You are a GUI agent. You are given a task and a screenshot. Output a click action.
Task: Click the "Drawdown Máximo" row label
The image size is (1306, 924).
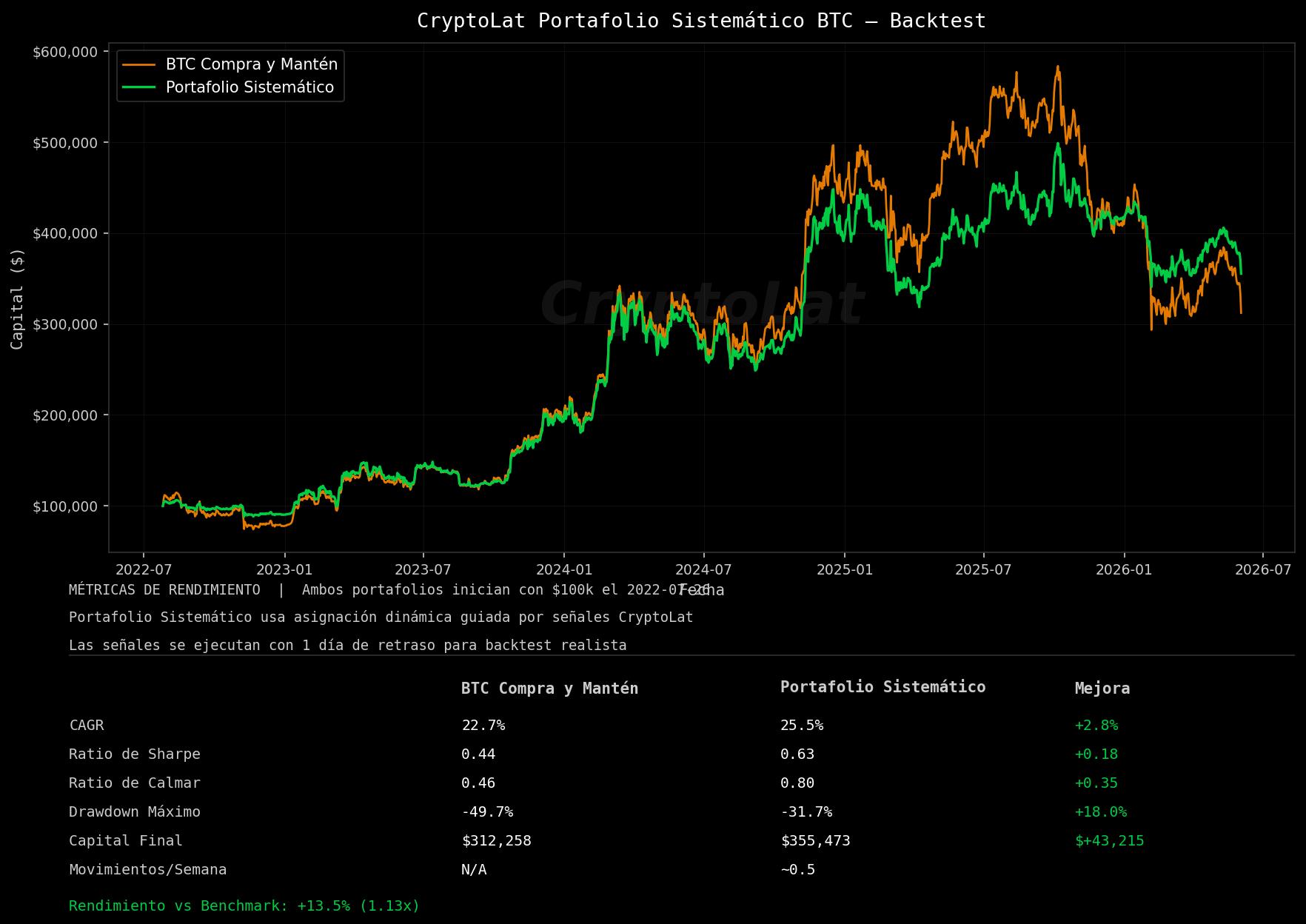coord(135,812)
